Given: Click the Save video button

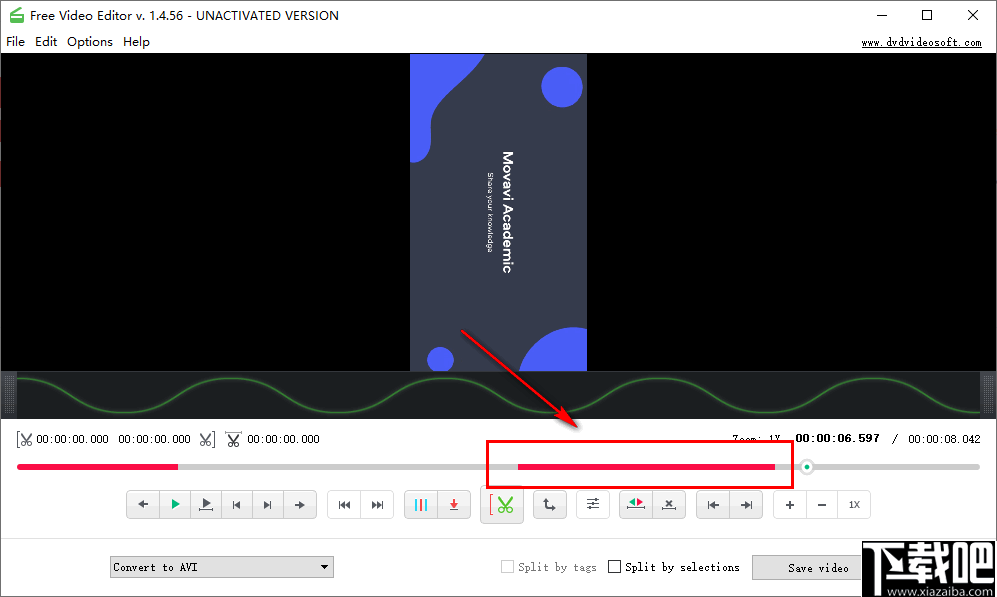Looking at the screenshot, I should pos(812,567).
